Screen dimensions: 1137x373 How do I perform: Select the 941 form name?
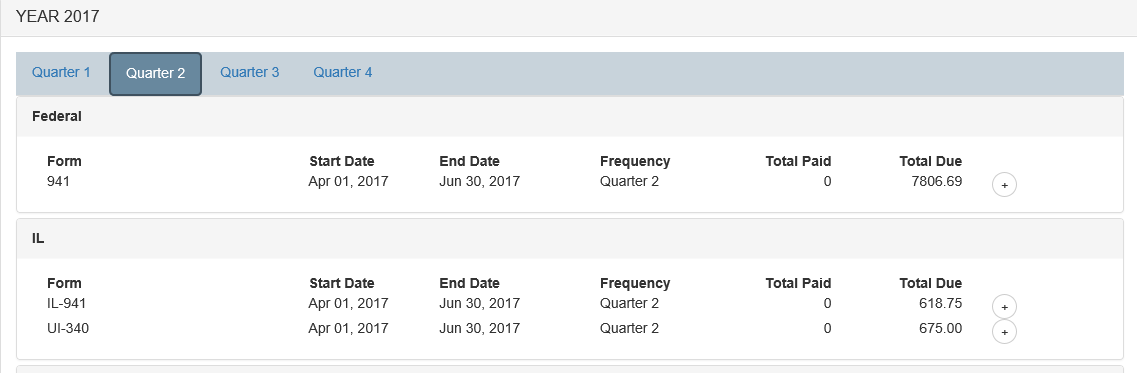58,181
